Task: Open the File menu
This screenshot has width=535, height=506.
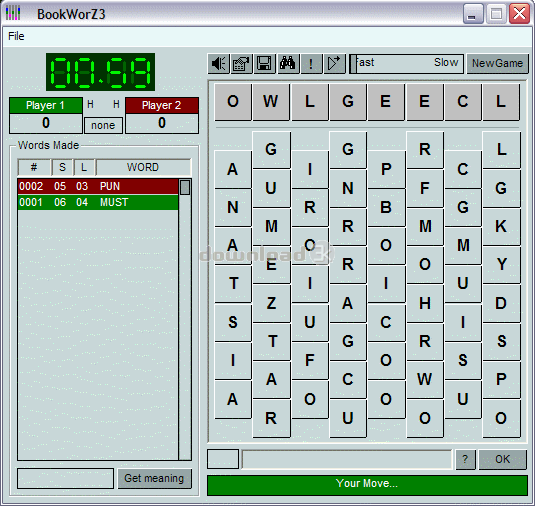Action: click(16, 36)
